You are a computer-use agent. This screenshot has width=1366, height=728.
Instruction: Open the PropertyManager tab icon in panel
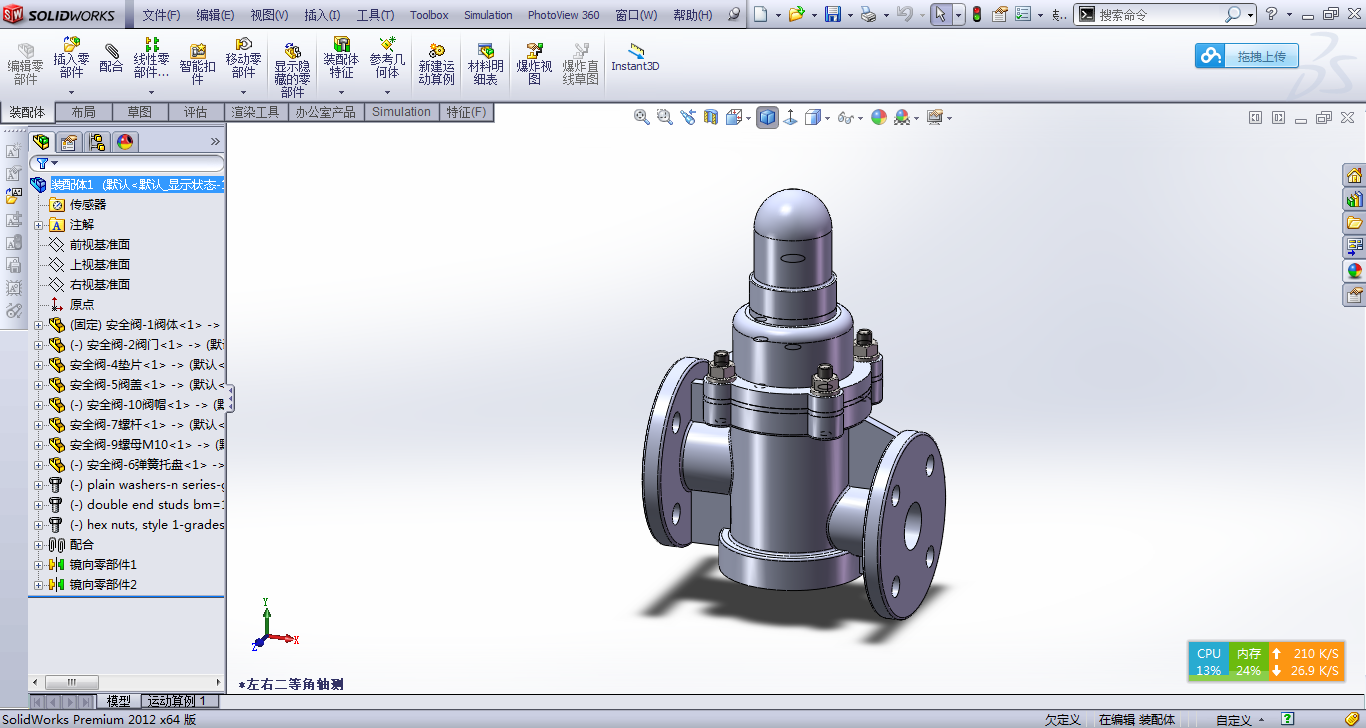coord(68,142)
